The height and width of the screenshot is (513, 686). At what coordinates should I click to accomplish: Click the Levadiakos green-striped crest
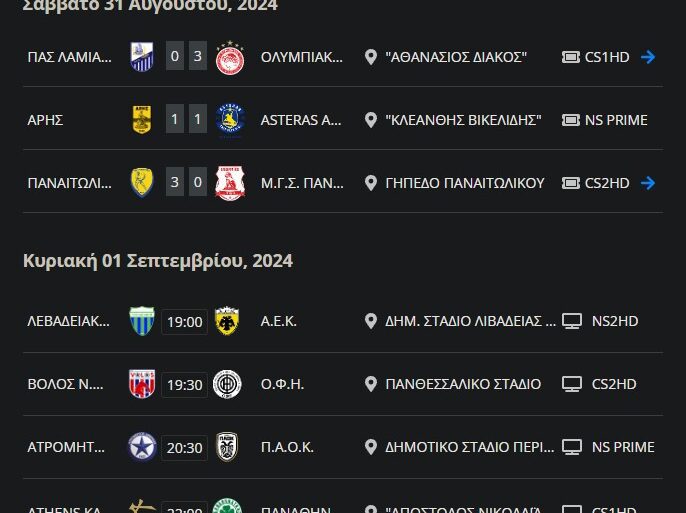pos(142,321)
